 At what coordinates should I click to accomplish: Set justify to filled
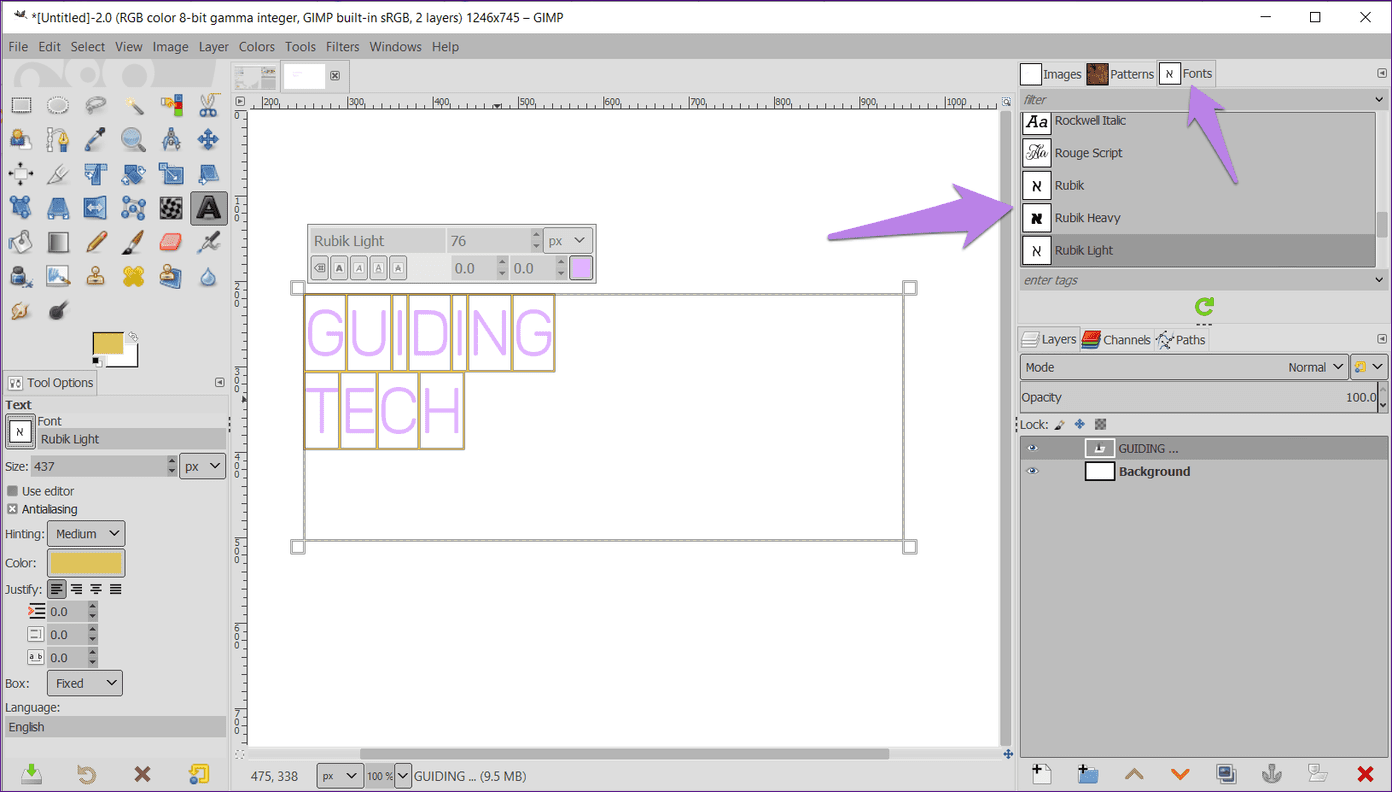tap(116, 589)
